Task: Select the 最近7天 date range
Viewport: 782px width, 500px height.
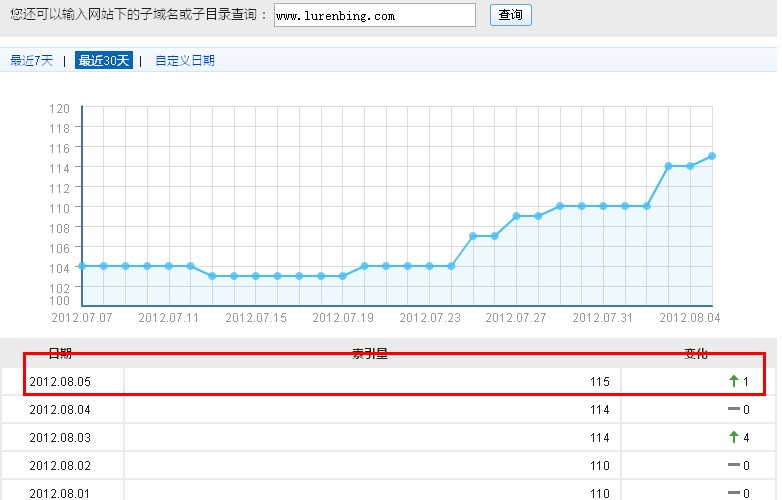Action: 30,61
